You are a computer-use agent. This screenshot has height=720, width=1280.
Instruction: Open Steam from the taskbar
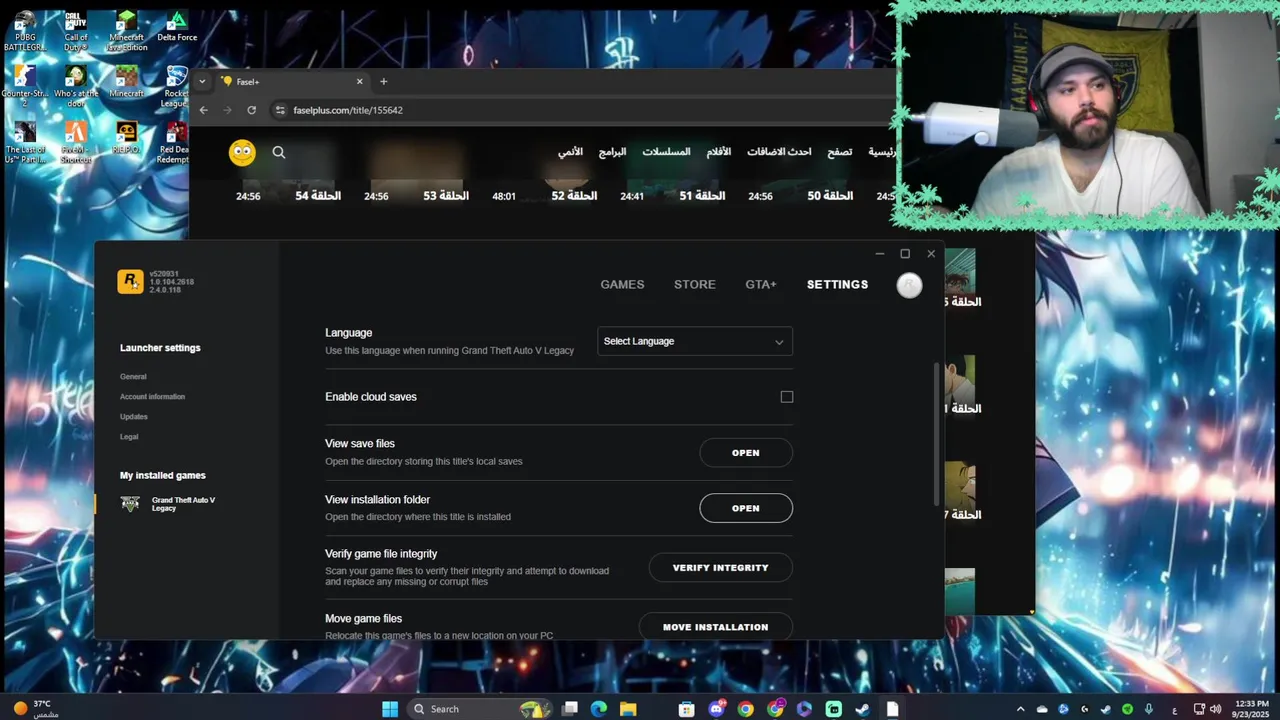coord(862,709)
